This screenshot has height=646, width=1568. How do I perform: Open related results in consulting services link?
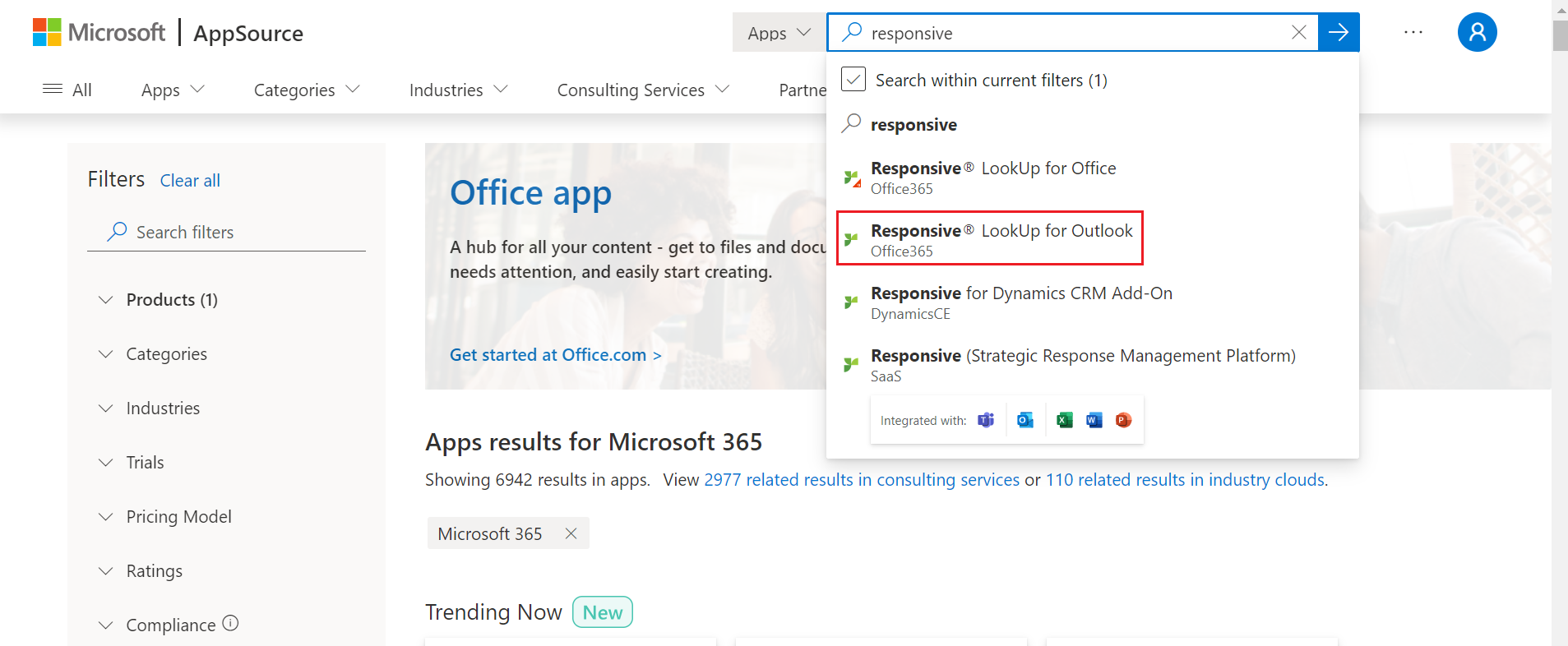(862, 480)
